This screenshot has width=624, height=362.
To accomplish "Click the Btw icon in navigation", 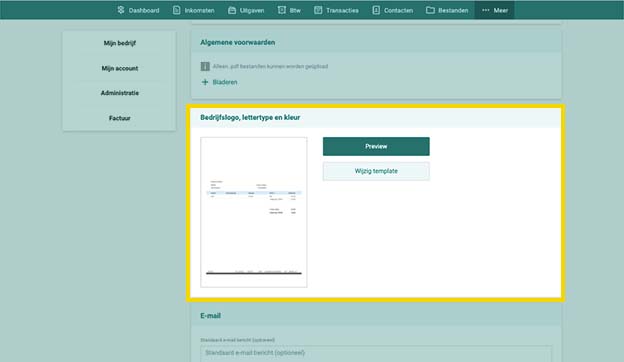I will point(281,10).
